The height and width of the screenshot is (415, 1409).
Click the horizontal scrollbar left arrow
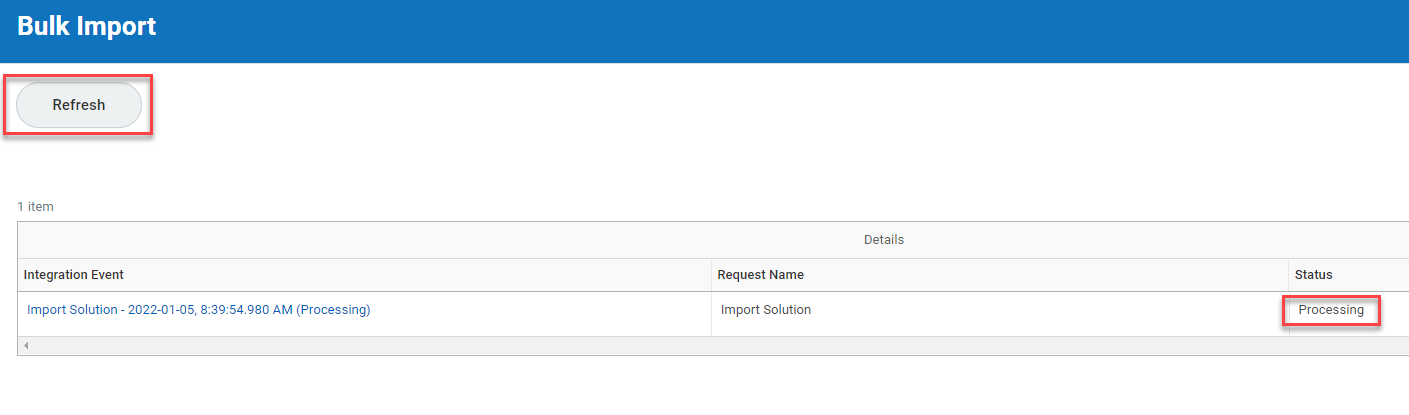25,346
